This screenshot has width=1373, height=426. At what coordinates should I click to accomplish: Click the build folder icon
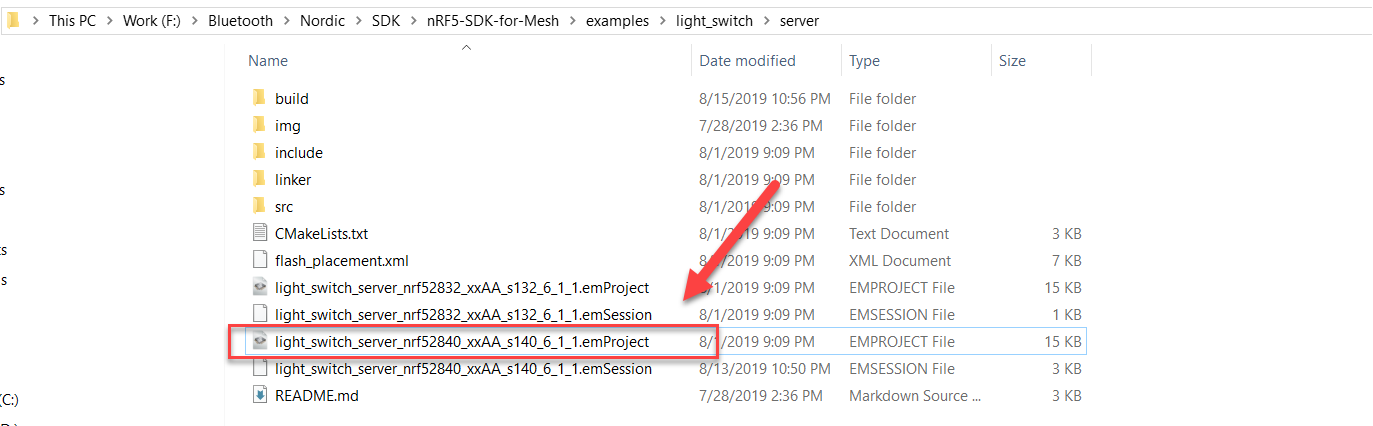click(x=259, y=98)
